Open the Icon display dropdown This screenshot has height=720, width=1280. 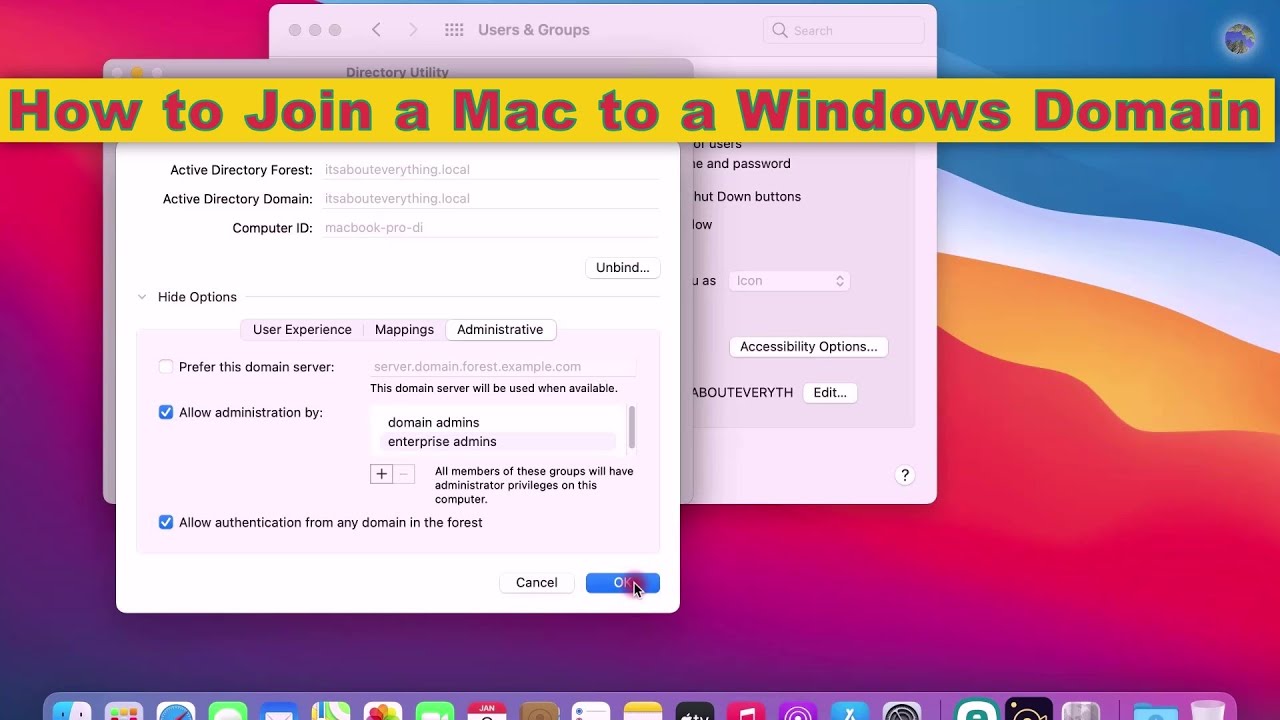click(789, 281)
